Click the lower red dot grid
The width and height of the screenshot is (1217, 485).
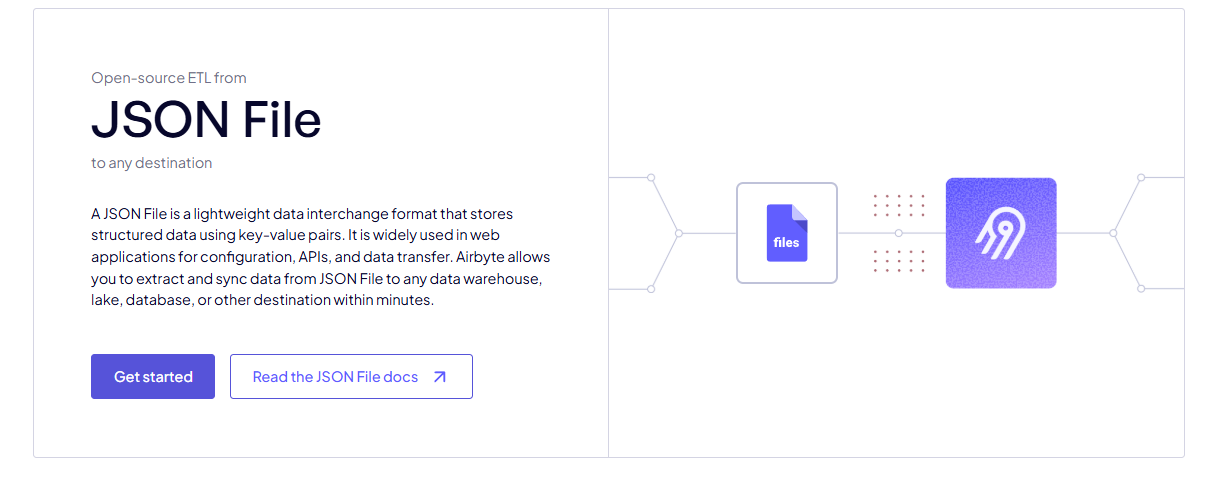[898, 260]
